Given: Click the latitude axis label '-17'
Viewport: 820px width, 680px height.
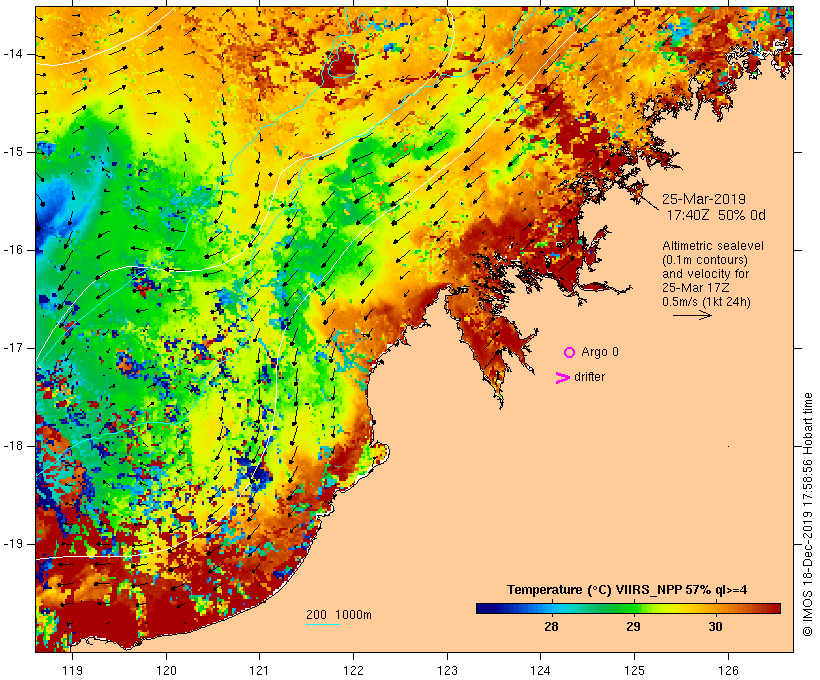Looking at the screenshot, I should (12, 348).
